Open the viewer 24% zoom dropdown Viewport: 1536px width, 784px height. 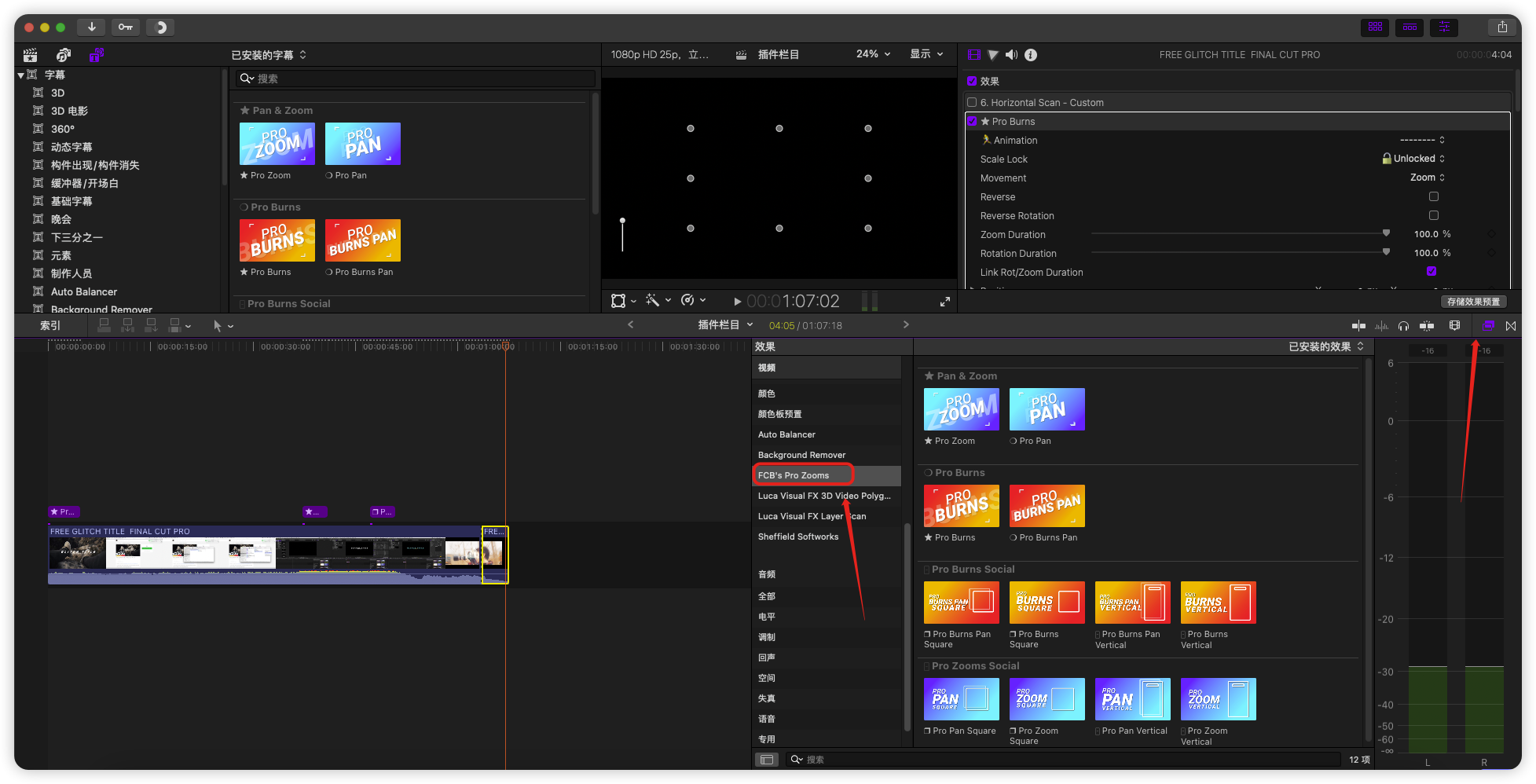873,54
